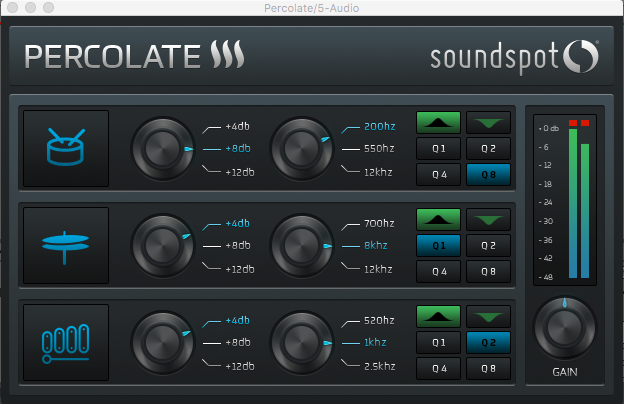624x404 pixels.
Task: Set xylophone row gain to +8db
Action: pyautogui.click(x=238, y=342)
